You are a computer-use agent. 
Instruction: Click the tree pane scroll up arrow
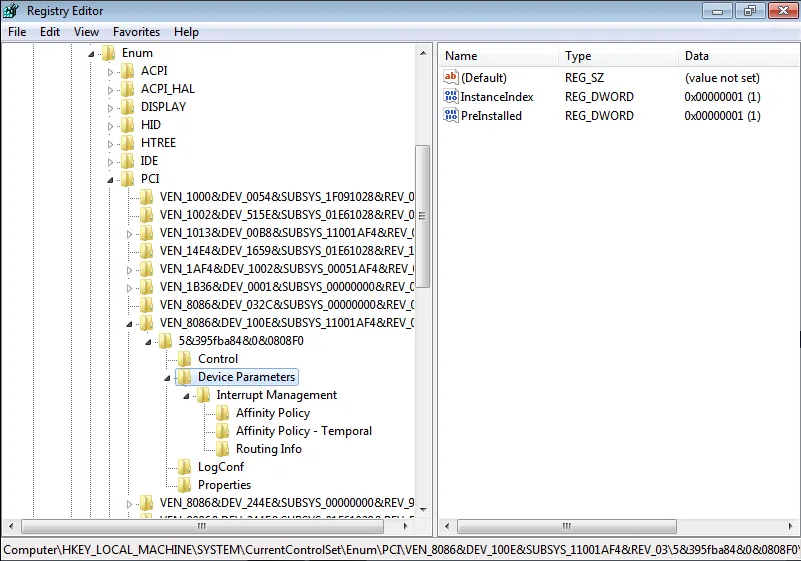[423, 53]
